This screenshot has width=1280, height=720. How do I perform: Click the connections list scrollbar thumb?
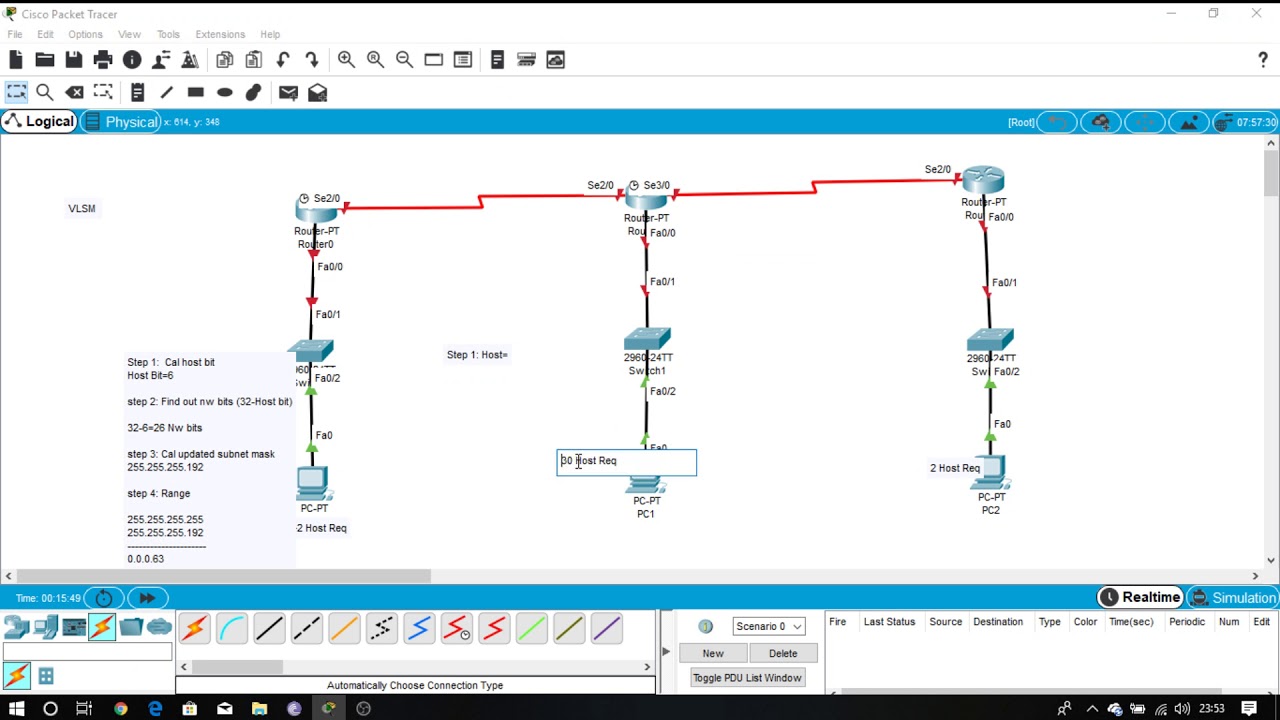(x=238, y=667)
